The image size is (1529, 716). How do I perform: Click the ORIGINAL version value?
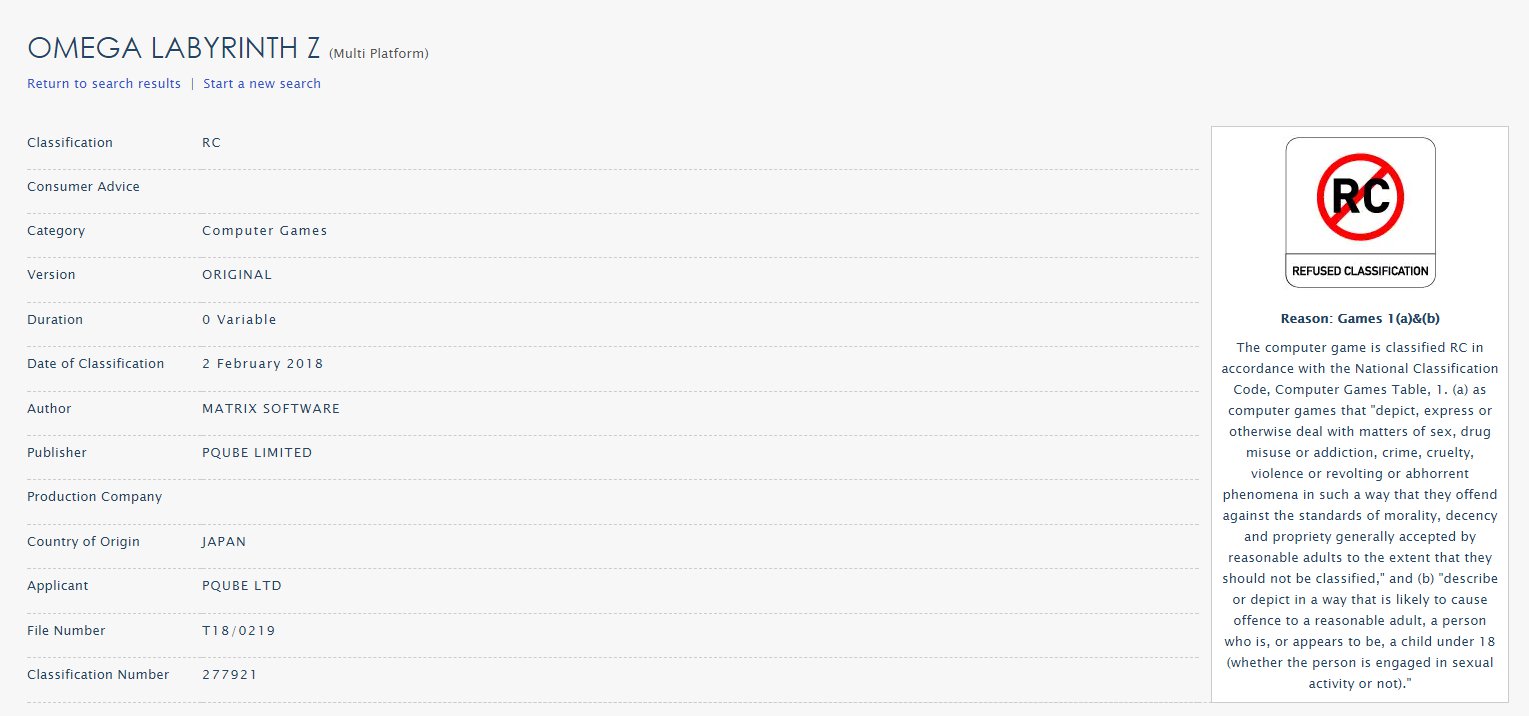pyautogui.click(x=236, y=275)
